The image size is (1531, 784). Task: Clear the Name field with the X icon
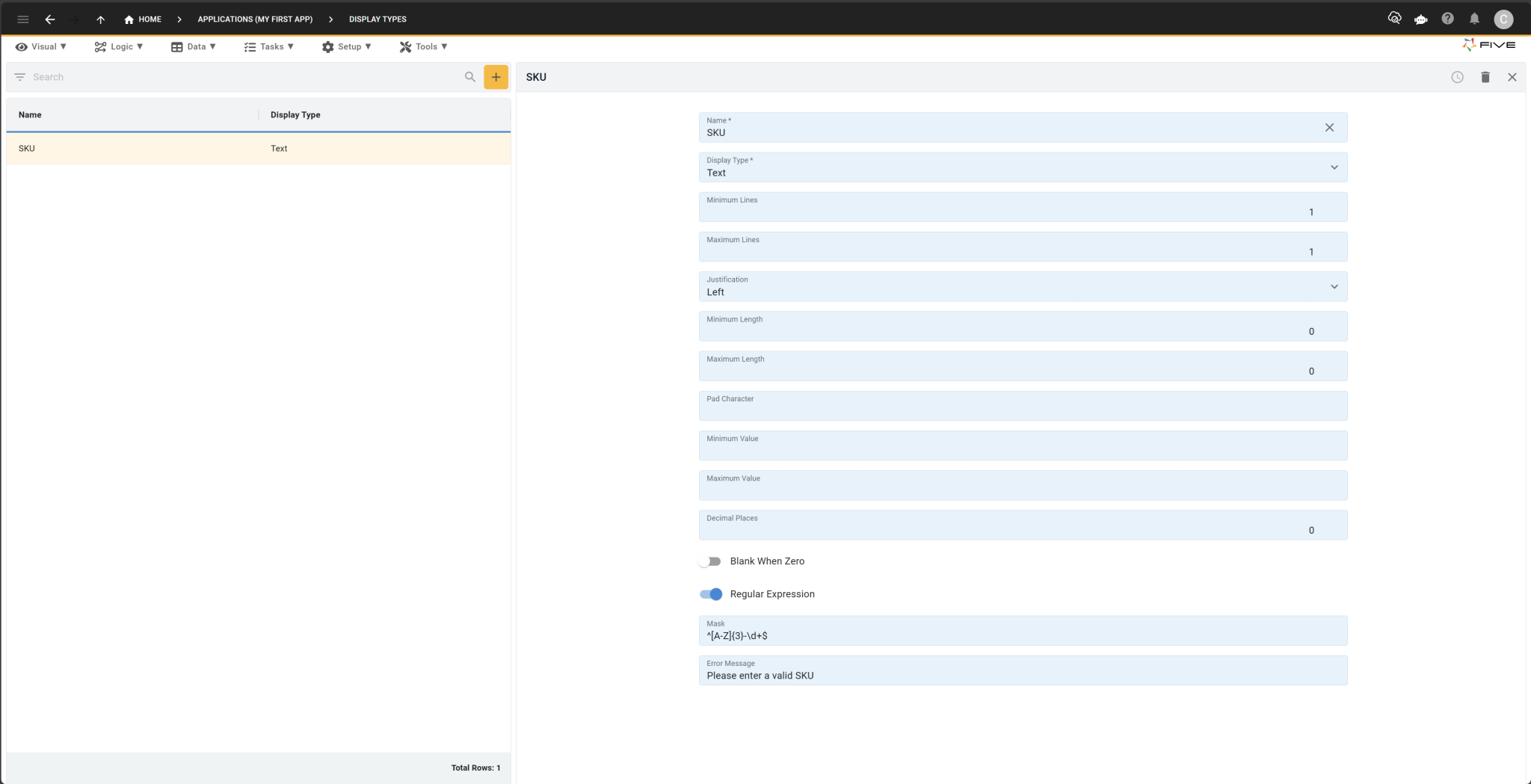[1328, 127]
